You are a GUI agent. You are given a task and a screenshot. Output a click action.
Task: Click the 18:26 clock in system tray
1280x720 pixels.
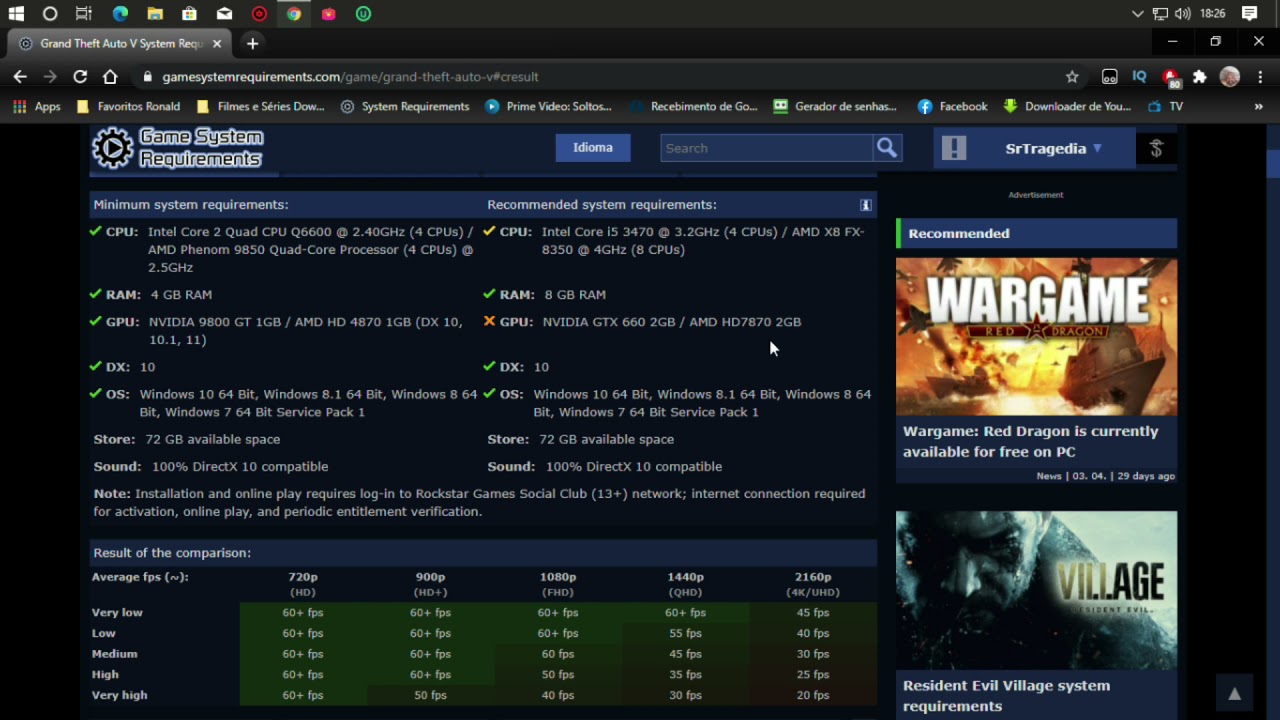(1213, 14)
